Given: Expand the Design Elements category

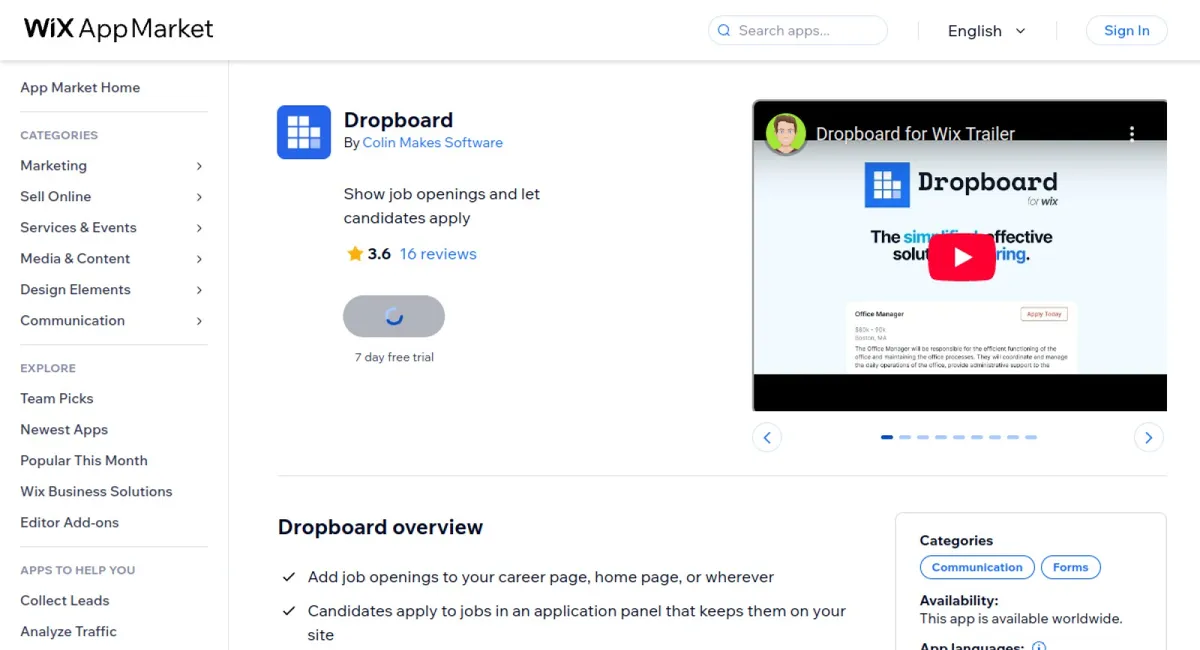Looking at the screenshot, I should tap(199, 290).
